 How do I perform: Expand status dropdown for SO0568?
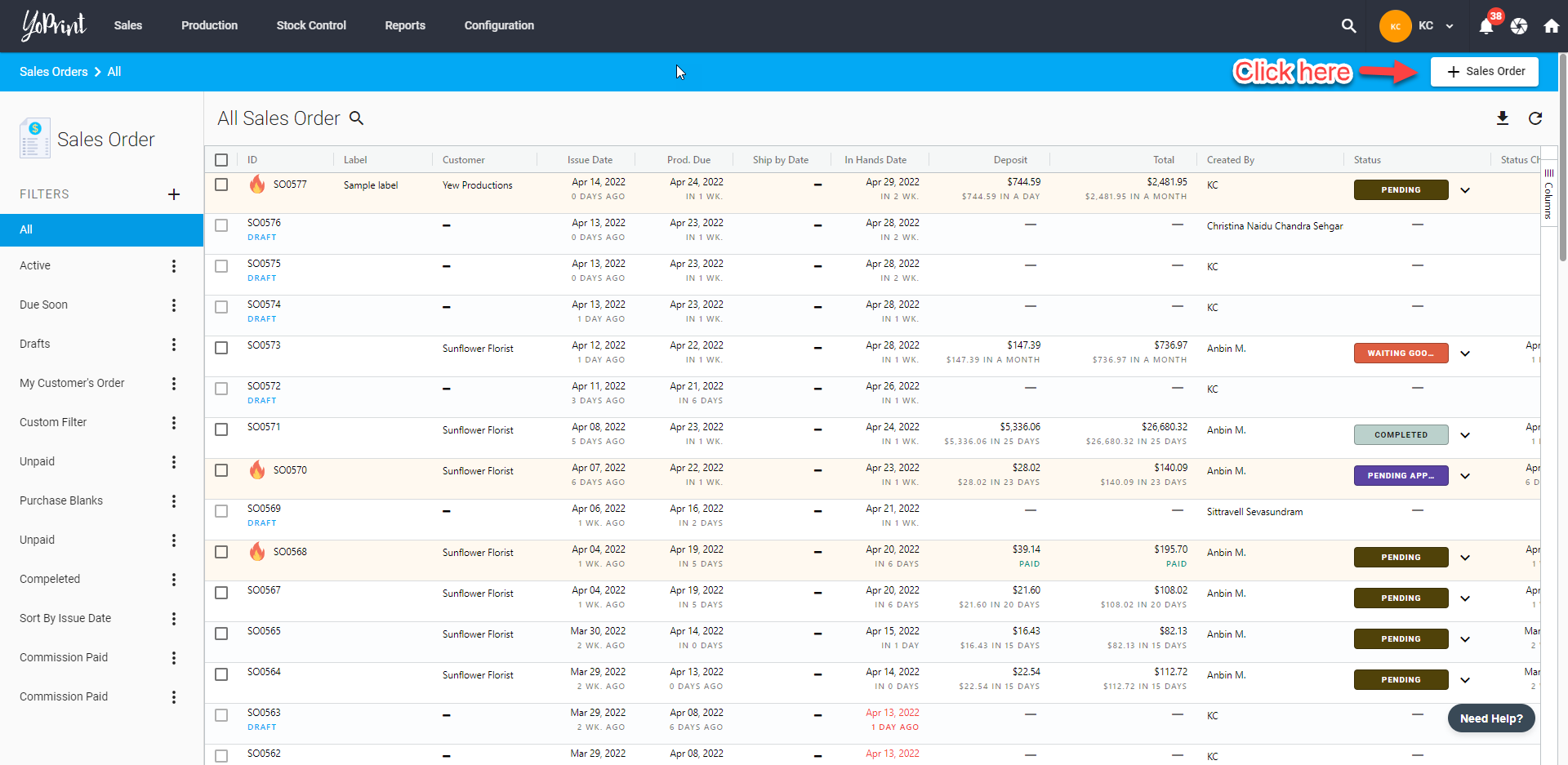point(1465,558)
